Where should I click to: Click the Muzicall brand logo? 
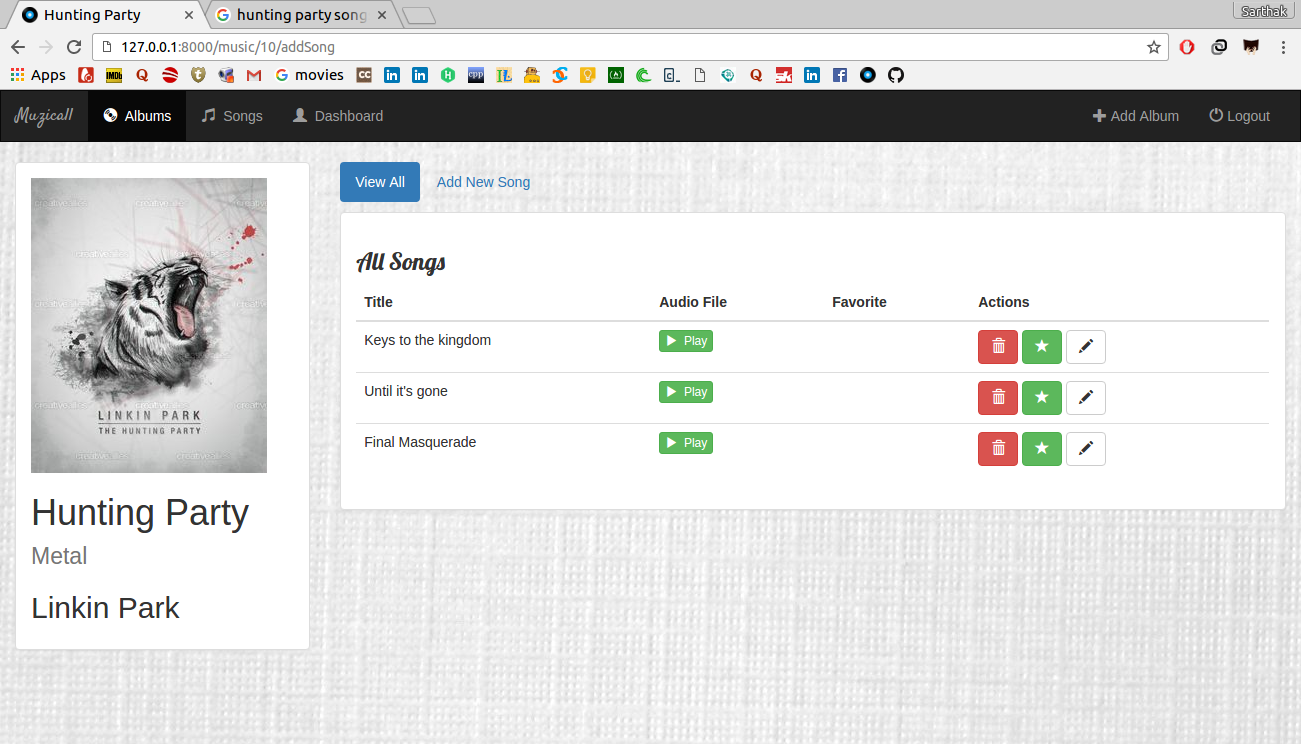pos(44,116)
